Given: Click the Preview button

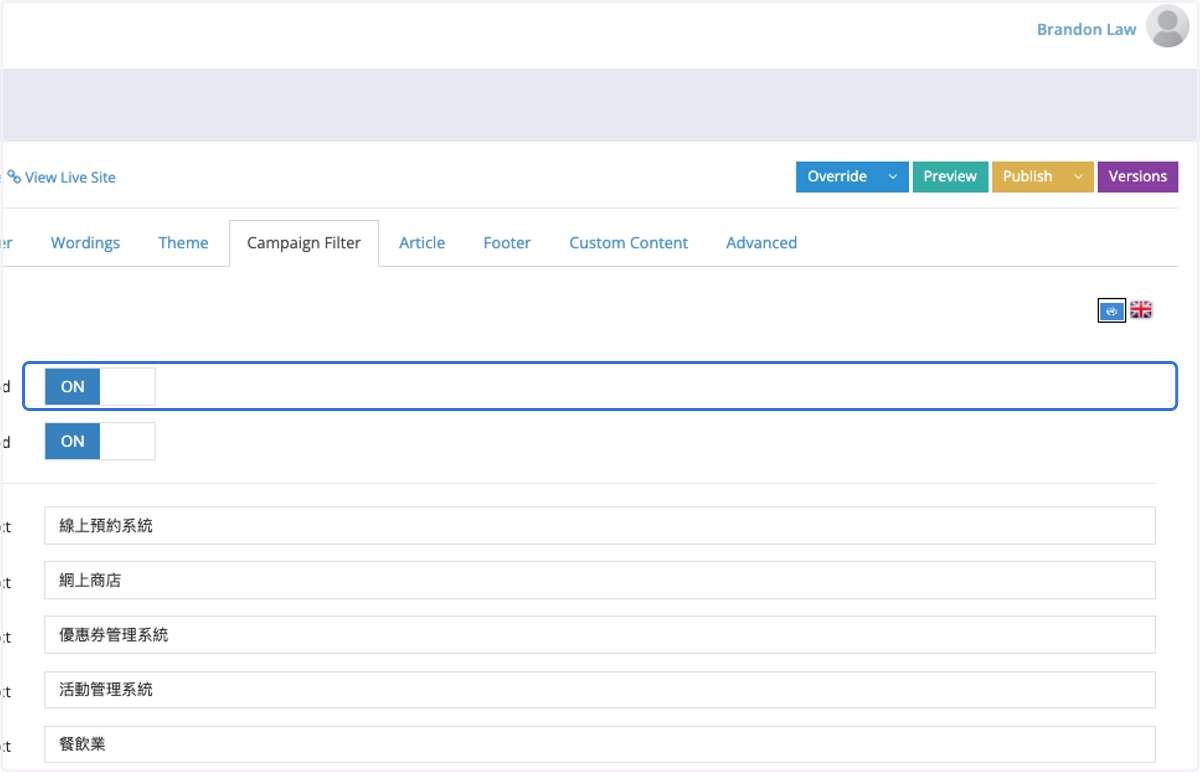Looking at the screenshot, I should pyautogui.click(x=950, y=177).
